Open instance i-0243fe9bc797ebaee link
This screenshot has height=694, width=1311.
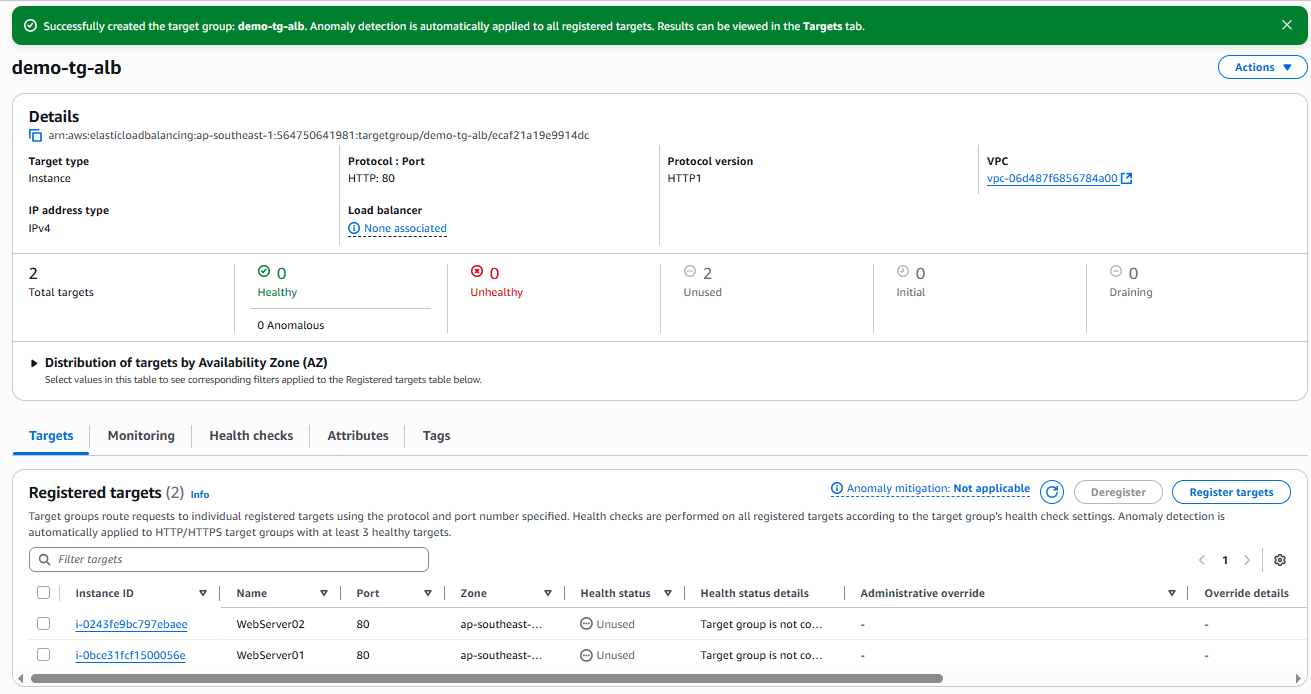pos(131,624)
